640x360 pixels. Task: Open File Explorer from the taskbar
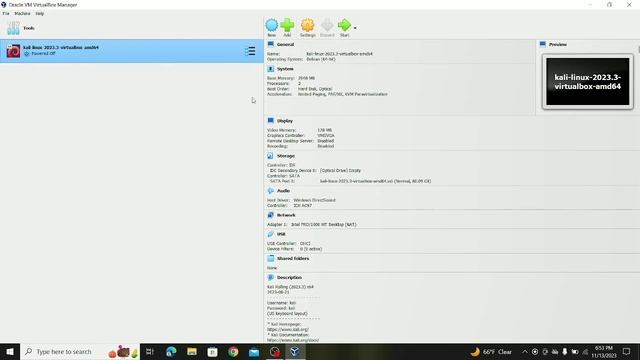[x=192, y=351]
